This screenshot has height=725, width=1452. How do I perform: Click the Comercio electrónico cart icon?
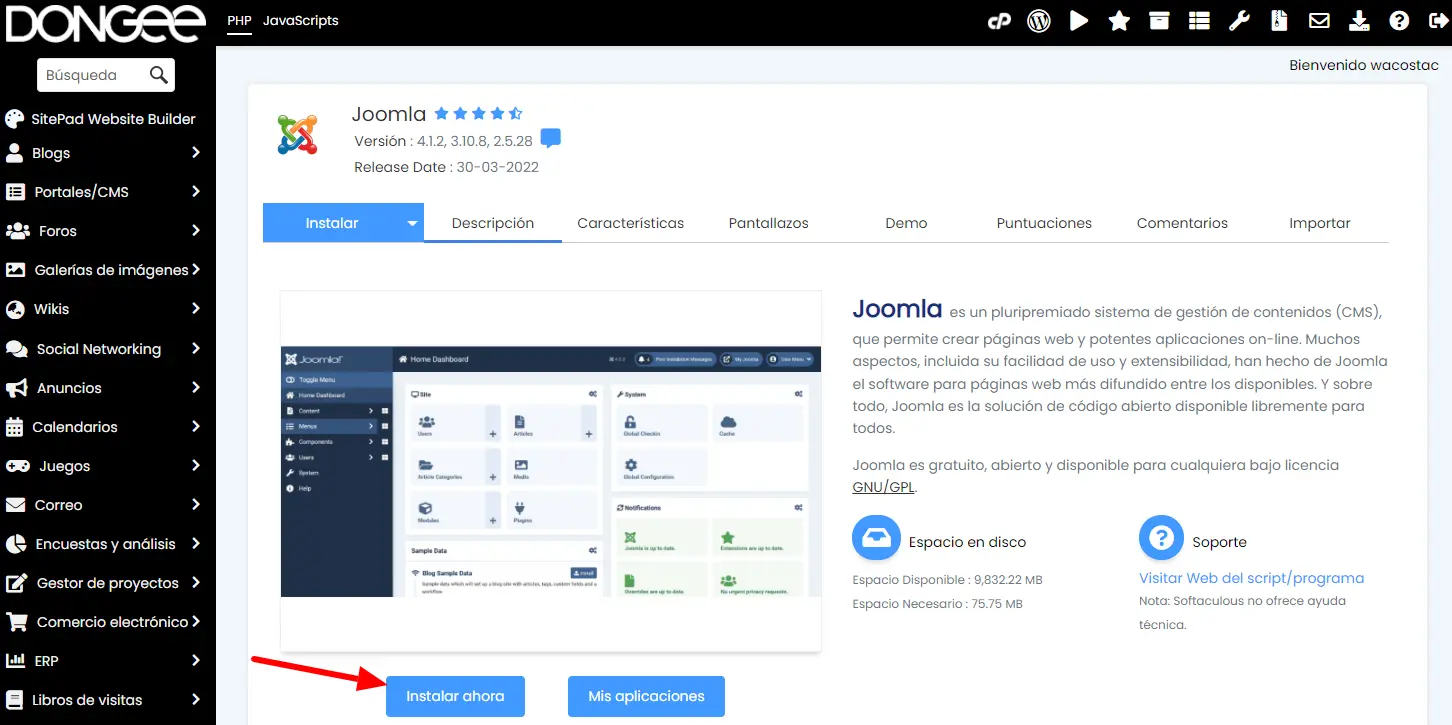click(16, 622)
